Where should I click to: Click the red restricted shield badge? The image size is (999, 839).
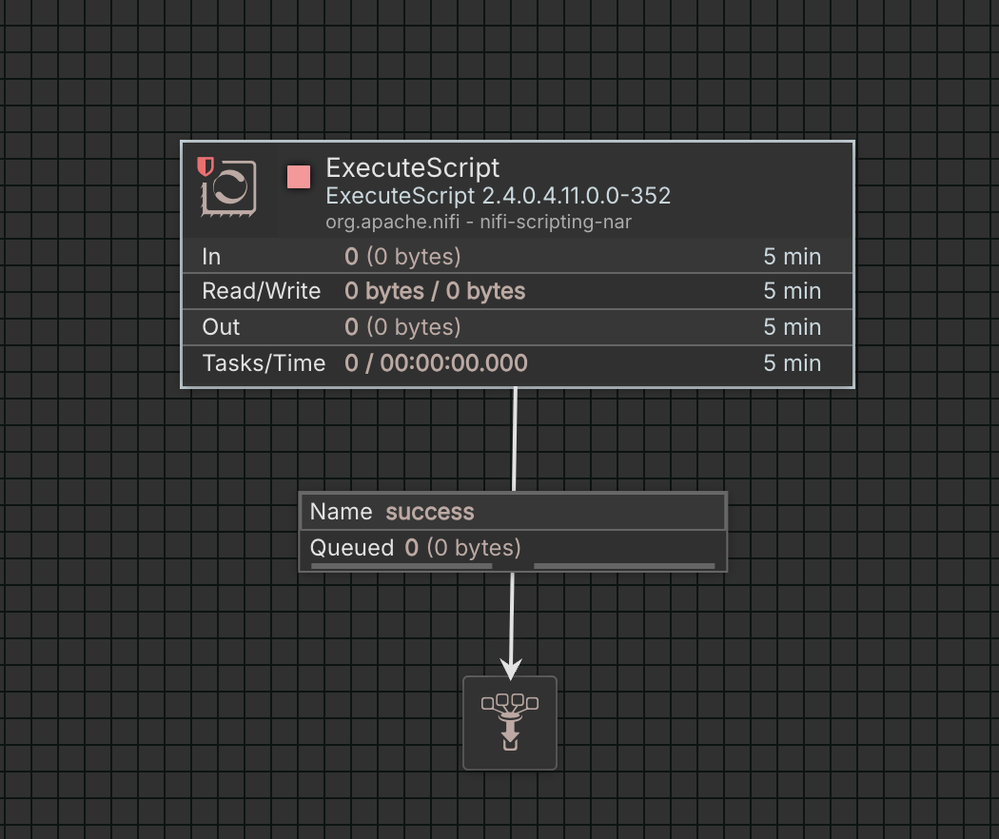[205, 167]
